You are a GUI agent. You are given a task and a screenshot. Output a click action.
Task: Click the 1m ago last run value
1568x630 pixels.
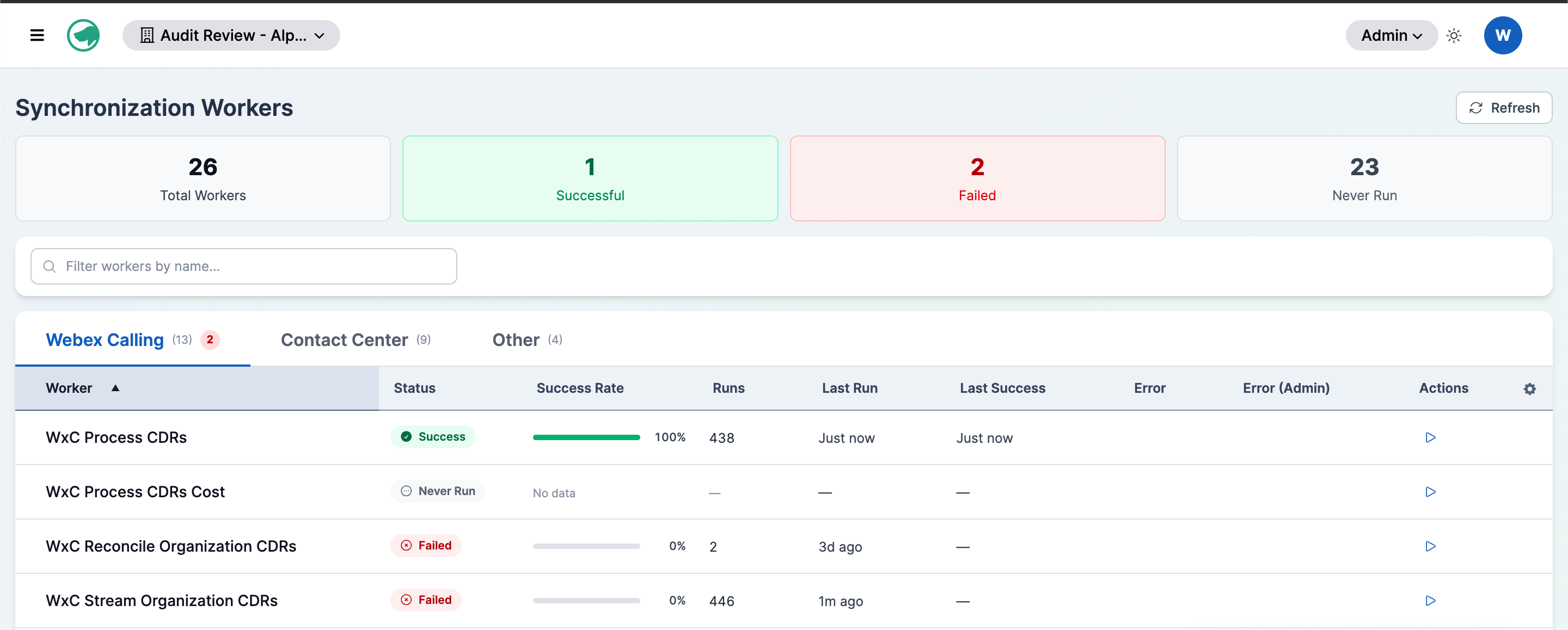click(x=841, y=601)
